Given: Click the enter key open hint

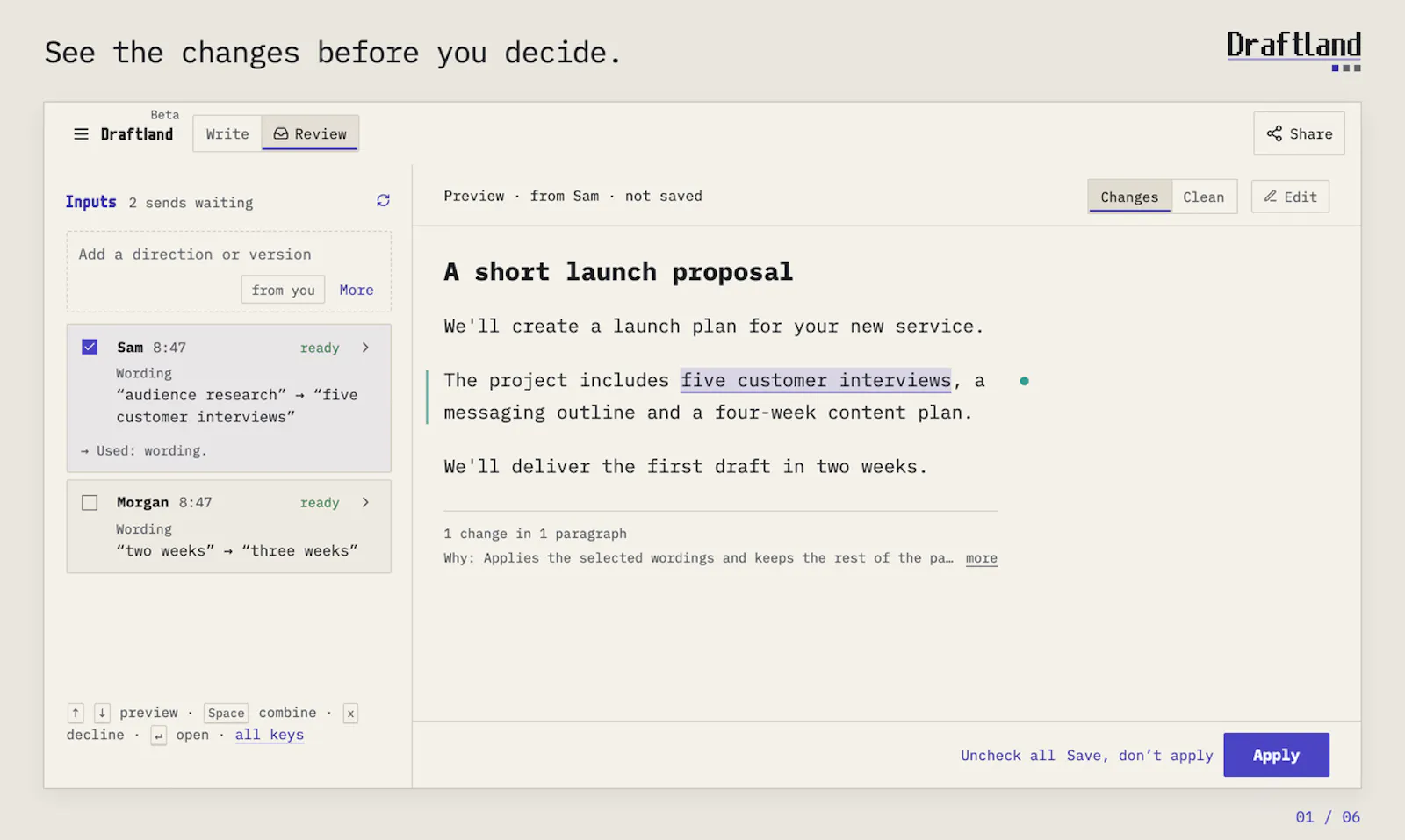Looking at the screenshot, I should [158, 735].
